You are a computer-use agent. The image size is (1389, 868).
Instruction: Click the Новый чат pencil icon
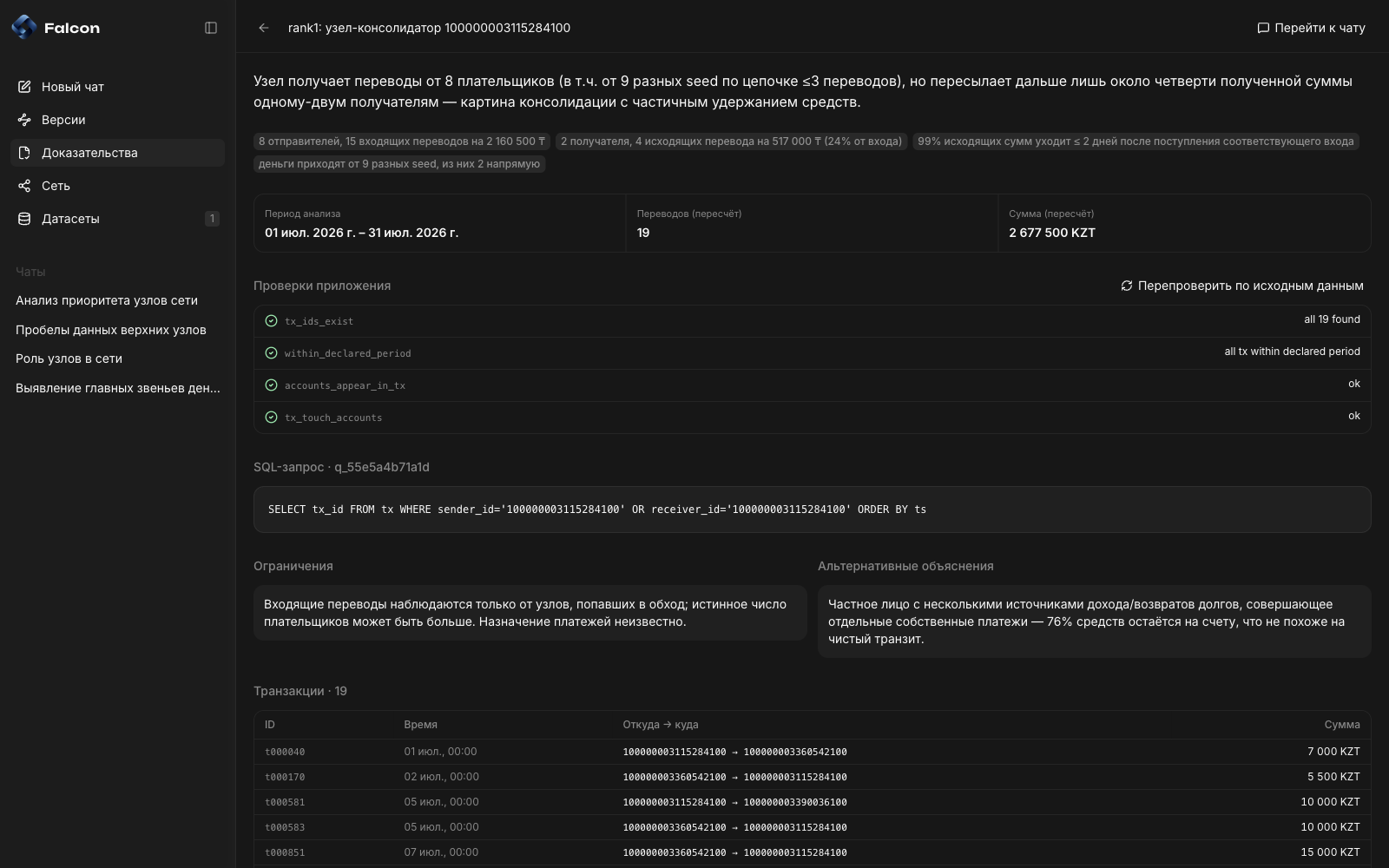(24, 87)
